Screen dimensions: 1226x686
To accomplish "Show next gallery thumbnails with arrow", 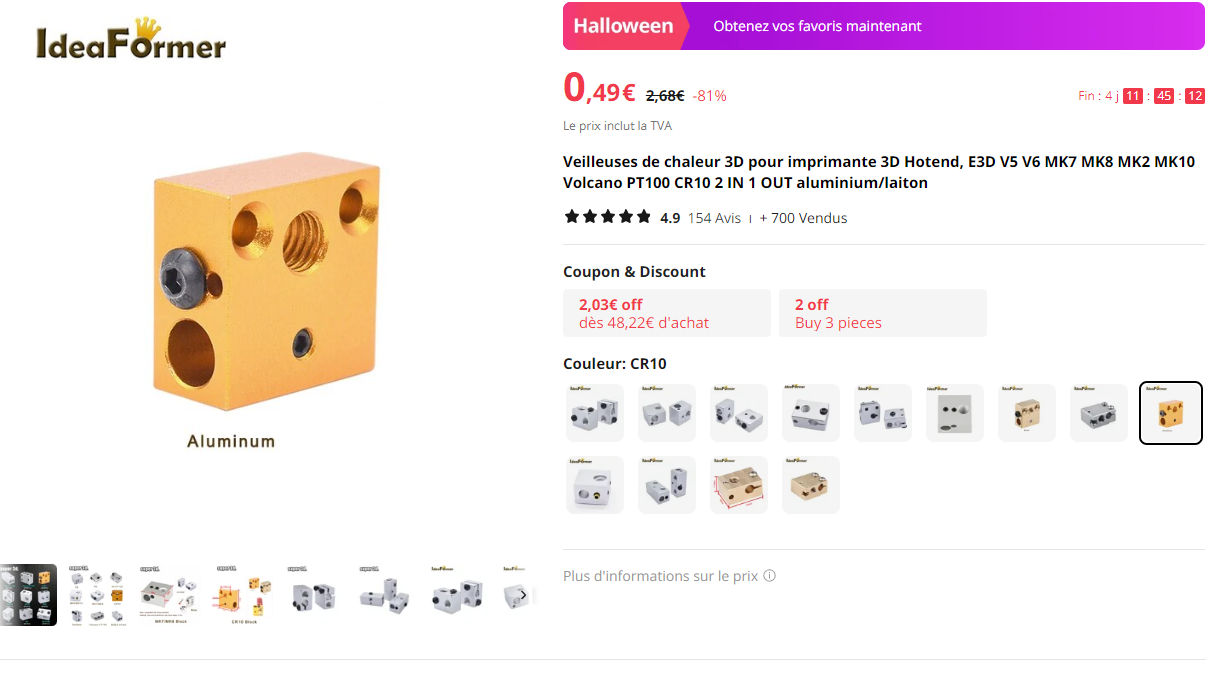I will click(523, 596).
